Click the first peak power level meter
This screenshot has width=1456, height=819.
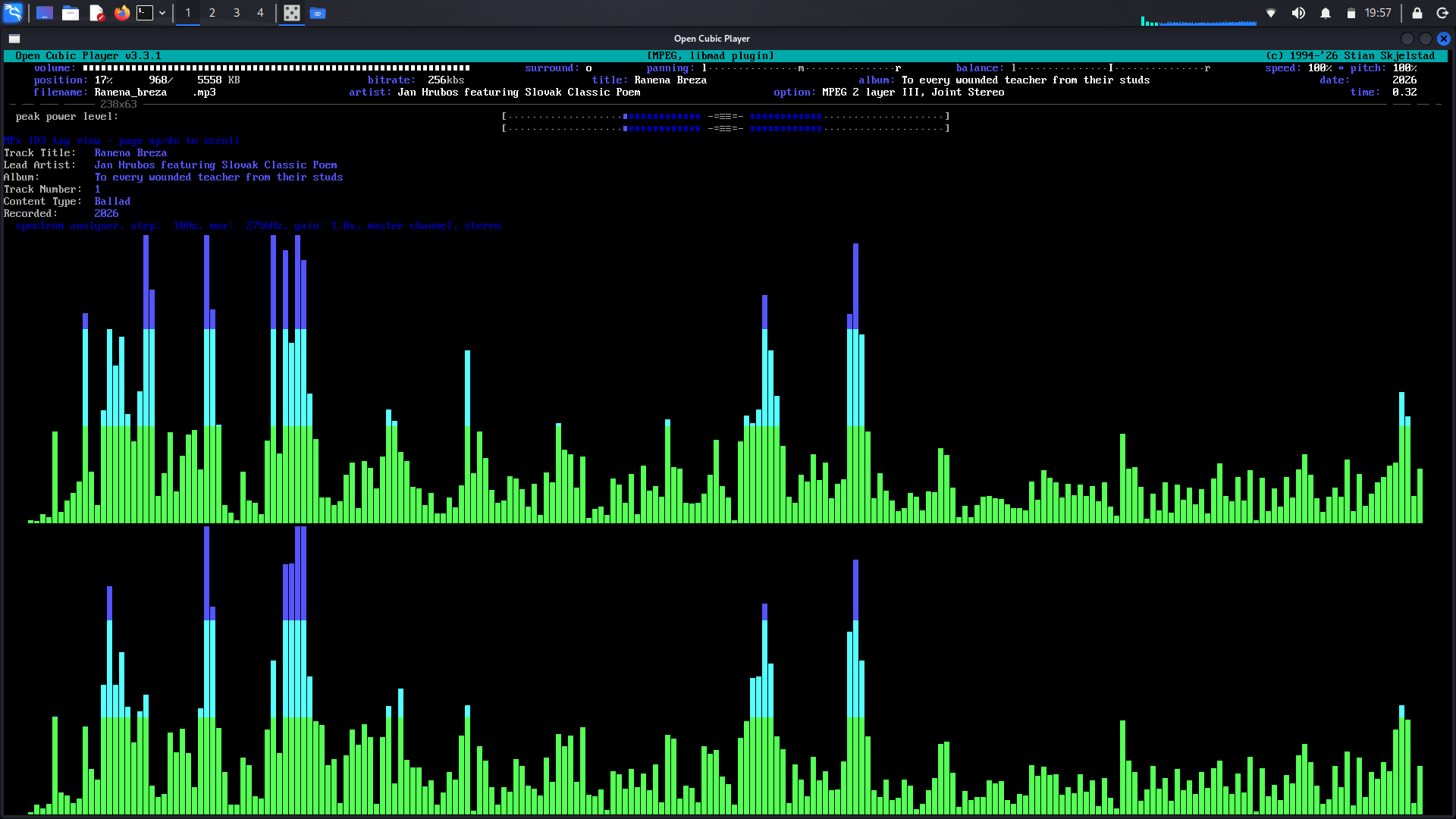coord(726,117)
